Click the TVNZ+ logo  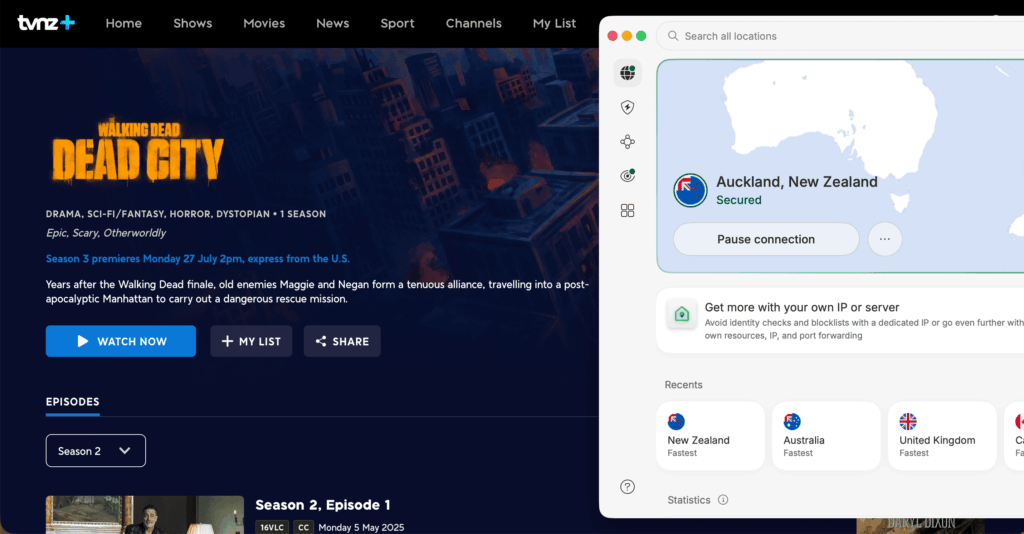pyautogui.click(x=46, y=23)
